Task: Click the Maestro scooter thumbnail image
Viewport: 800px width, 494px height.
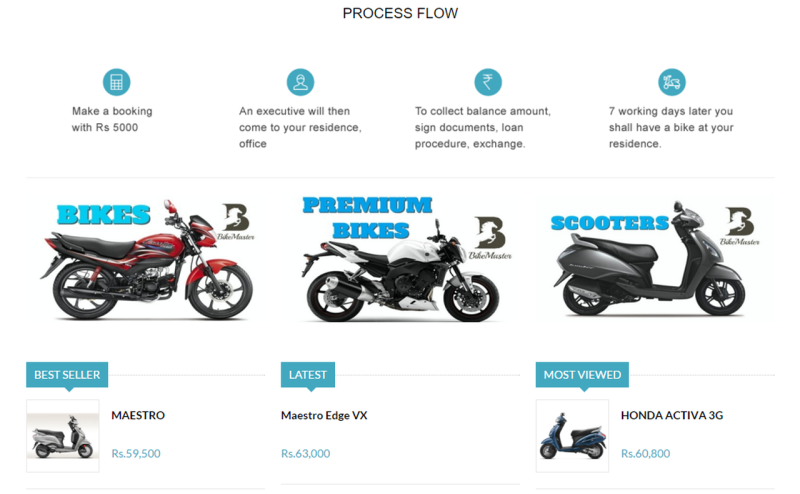Action: pyautogui.click(x=63, y=436)
